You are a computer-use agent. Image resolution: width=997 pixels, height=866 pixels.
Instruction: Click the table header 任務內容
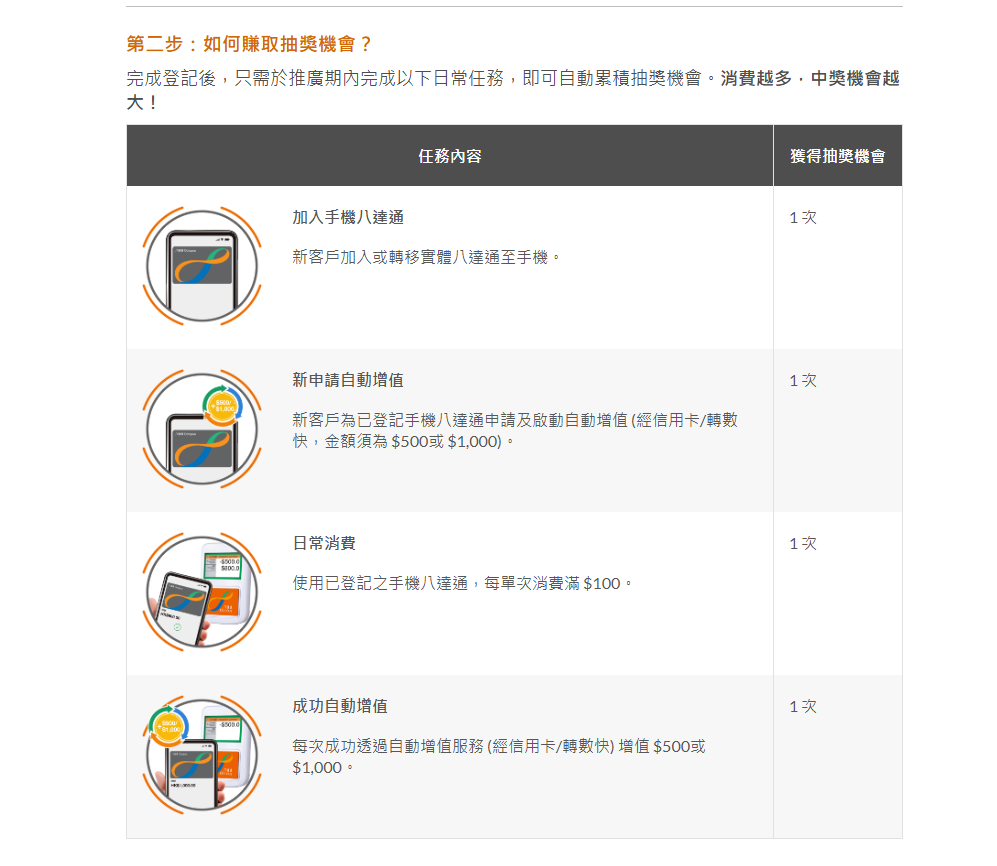450,156
